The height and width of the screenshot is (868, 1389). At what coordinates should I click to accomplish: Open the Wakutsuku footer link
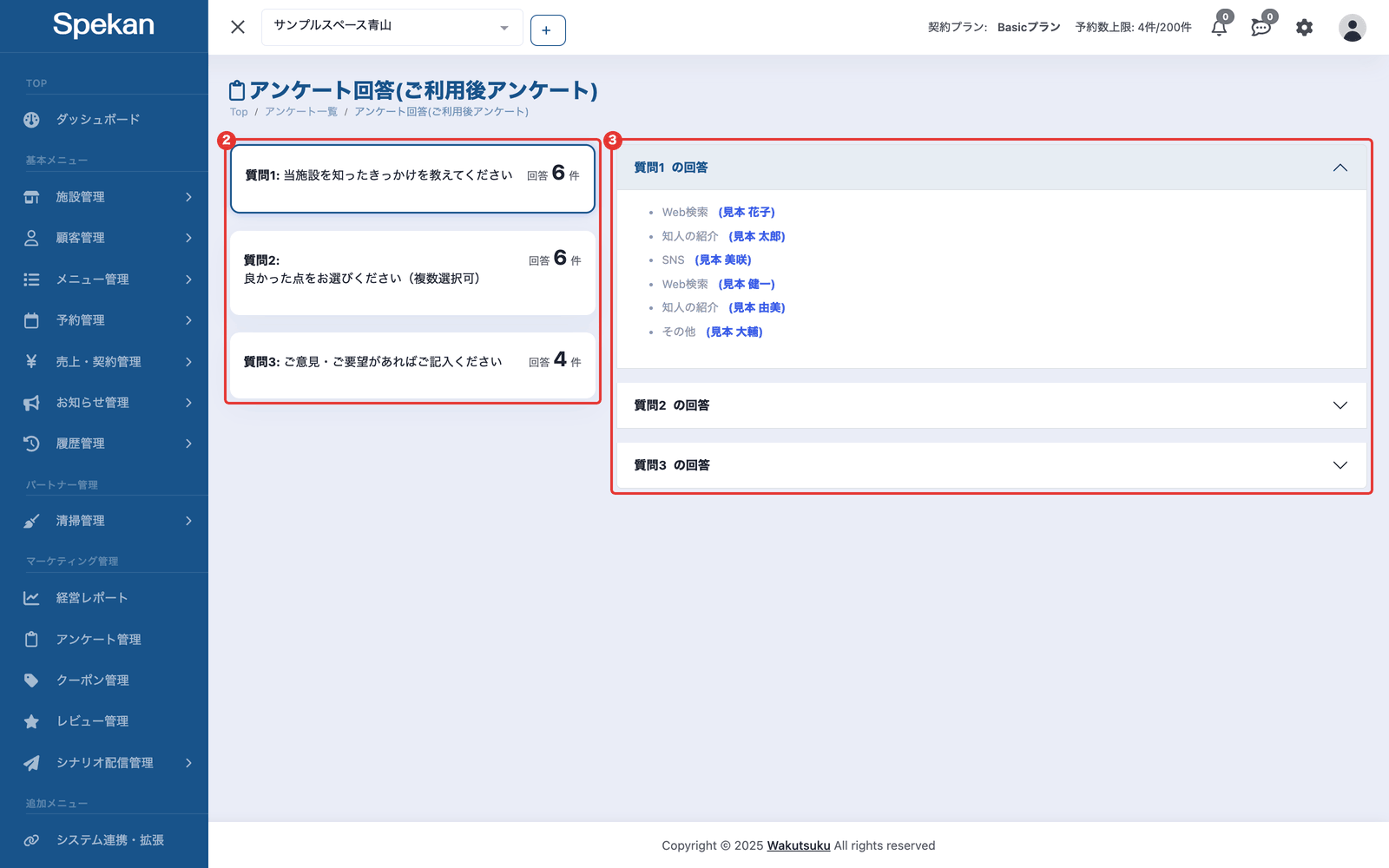tap(799, 845)
